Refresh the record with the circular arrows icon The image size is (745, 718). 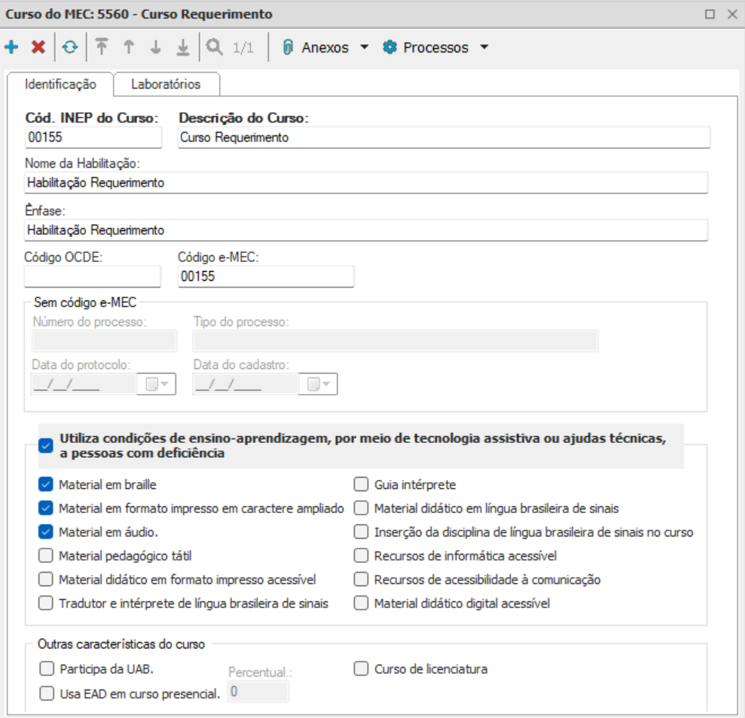[70, 47]
